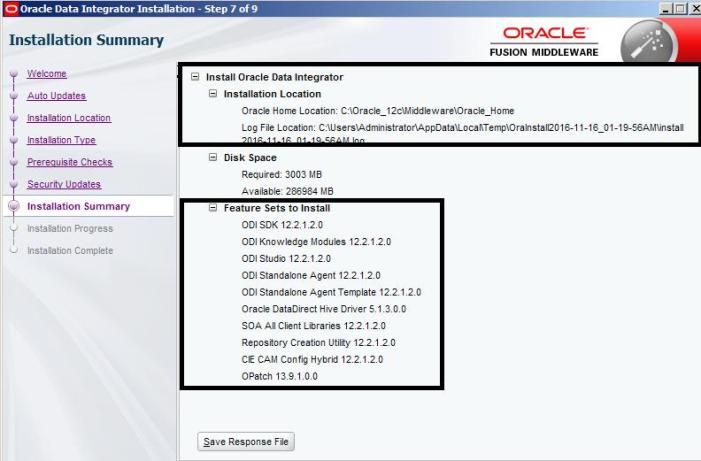Select ODI Studio 12.2.1.2.0 row

click(286, 258)
